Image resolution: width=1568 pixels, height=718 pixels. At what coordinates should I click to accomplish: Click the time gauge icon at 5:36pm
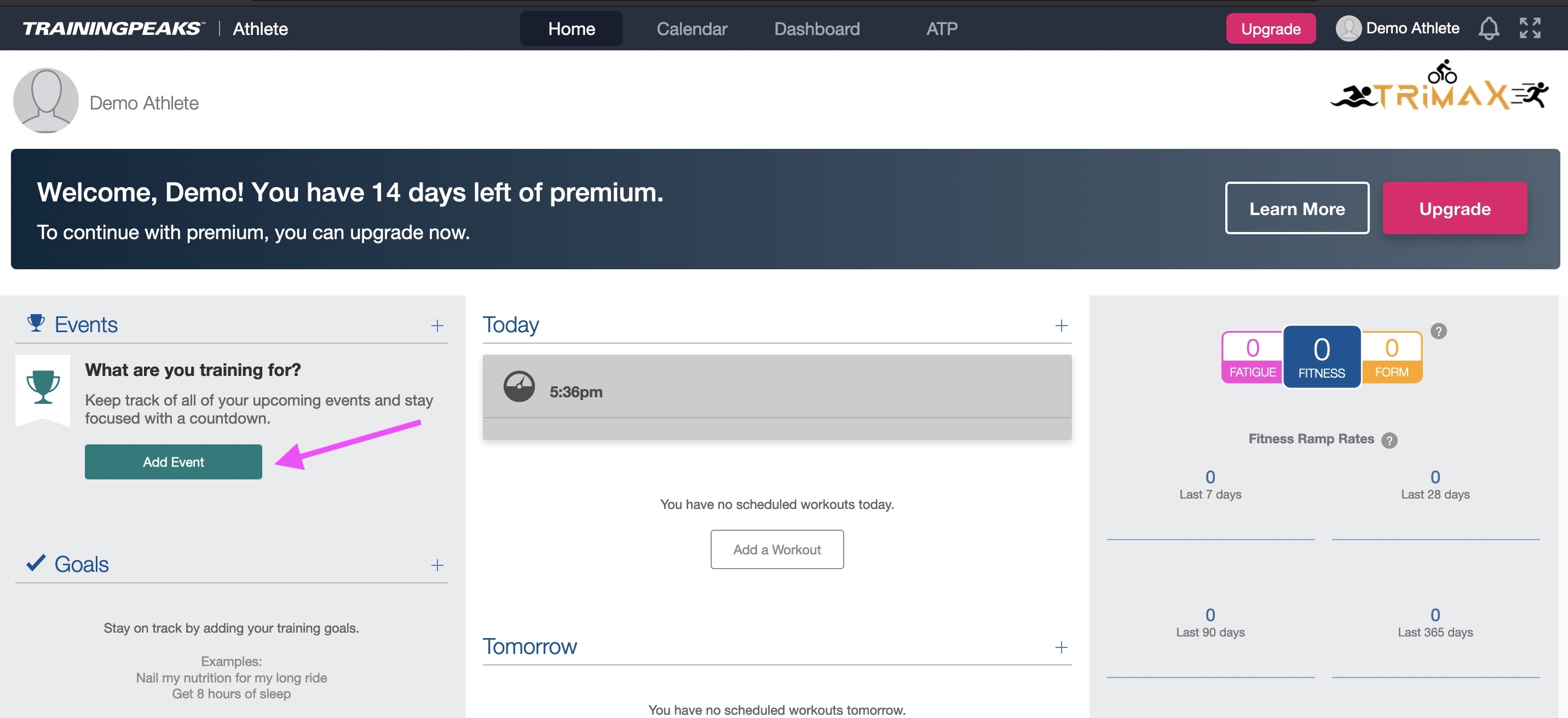(x=518, y=386)
